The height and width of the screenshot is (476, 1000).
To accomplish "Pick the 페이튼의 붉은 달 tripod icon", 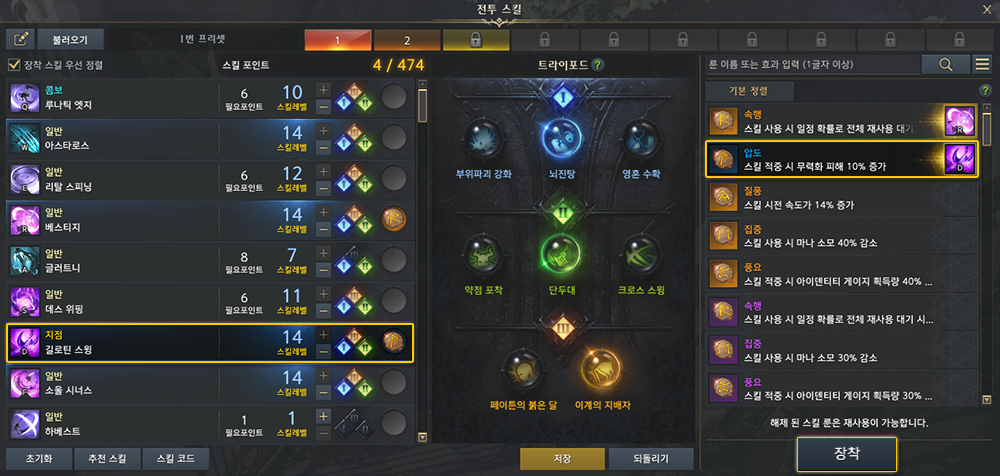I will point(524,370).
